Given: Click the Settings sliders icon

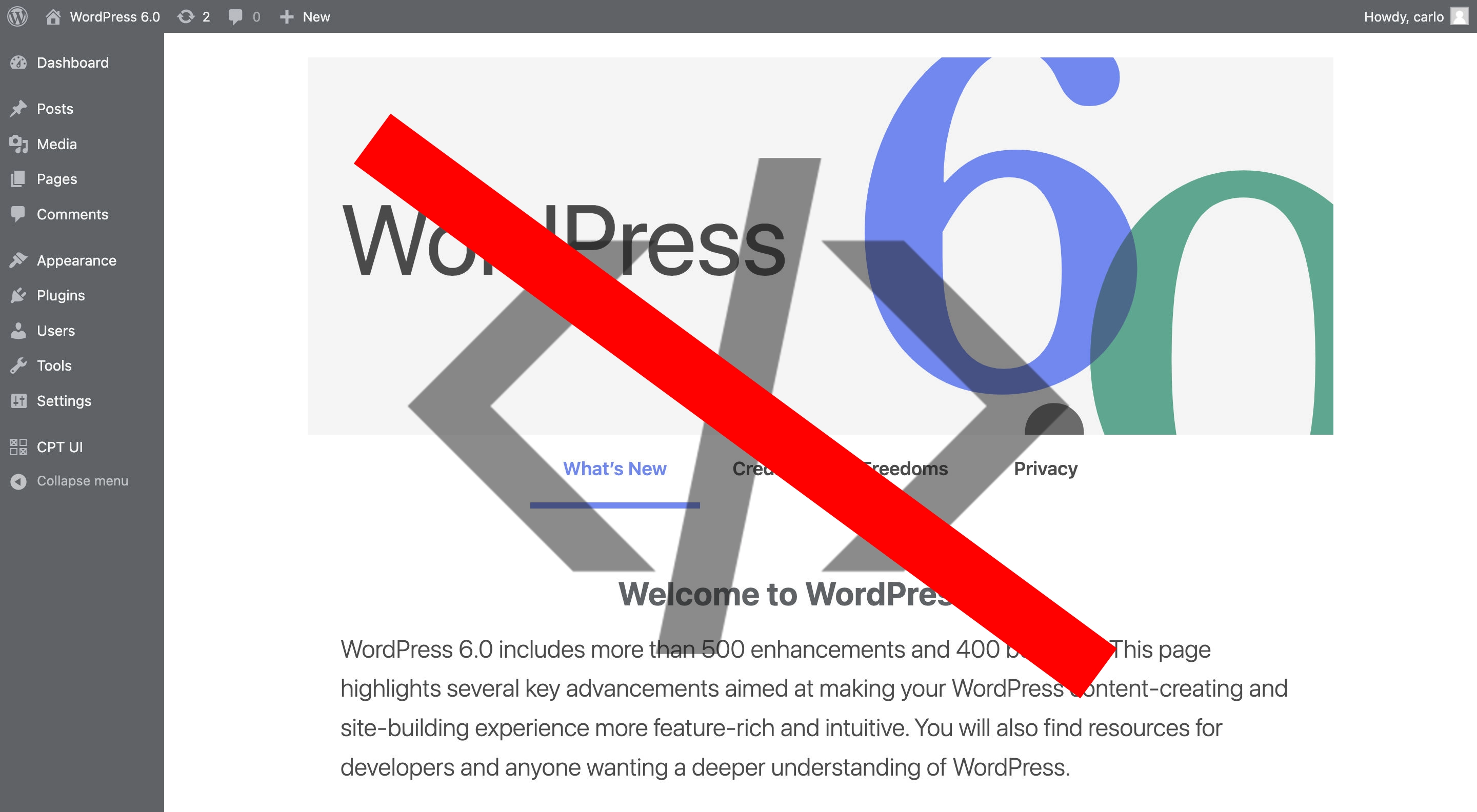Looking at the screenshot, I should click(x=18, y=400).
